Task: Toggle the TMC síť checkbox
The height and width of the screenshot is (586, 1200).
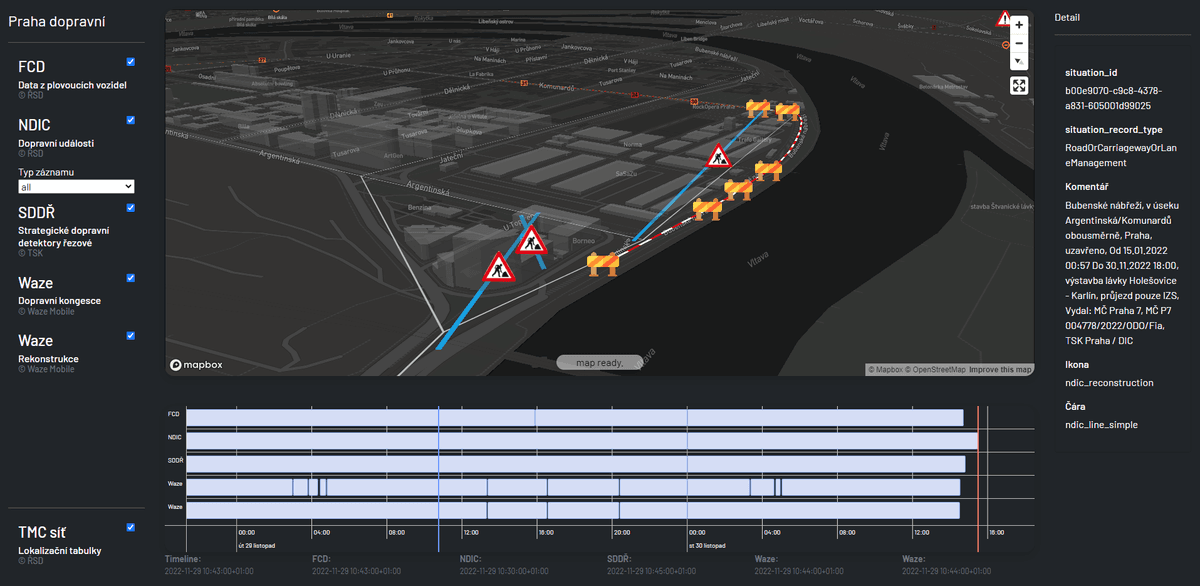Action: click(x=131, y=527)
